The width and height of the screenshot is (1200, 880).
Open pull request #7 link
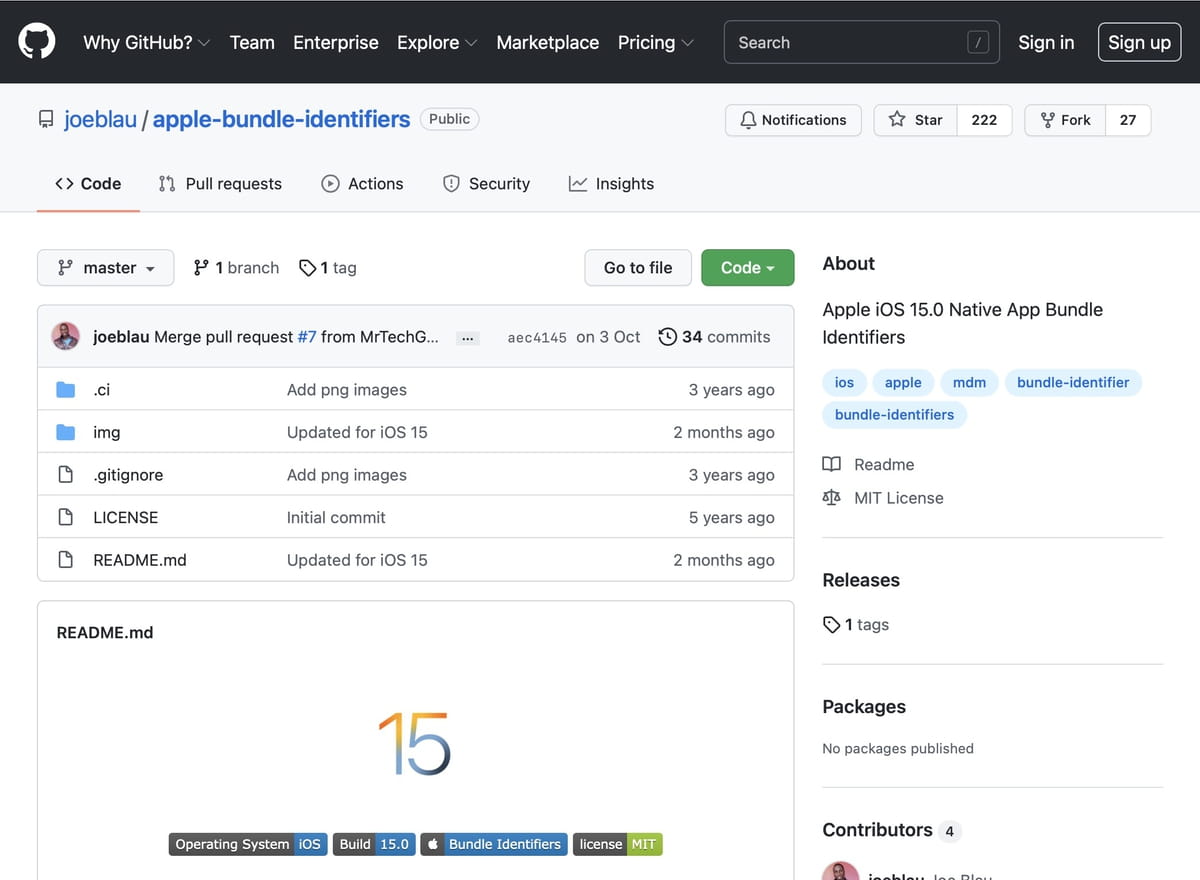click(306, 337)
